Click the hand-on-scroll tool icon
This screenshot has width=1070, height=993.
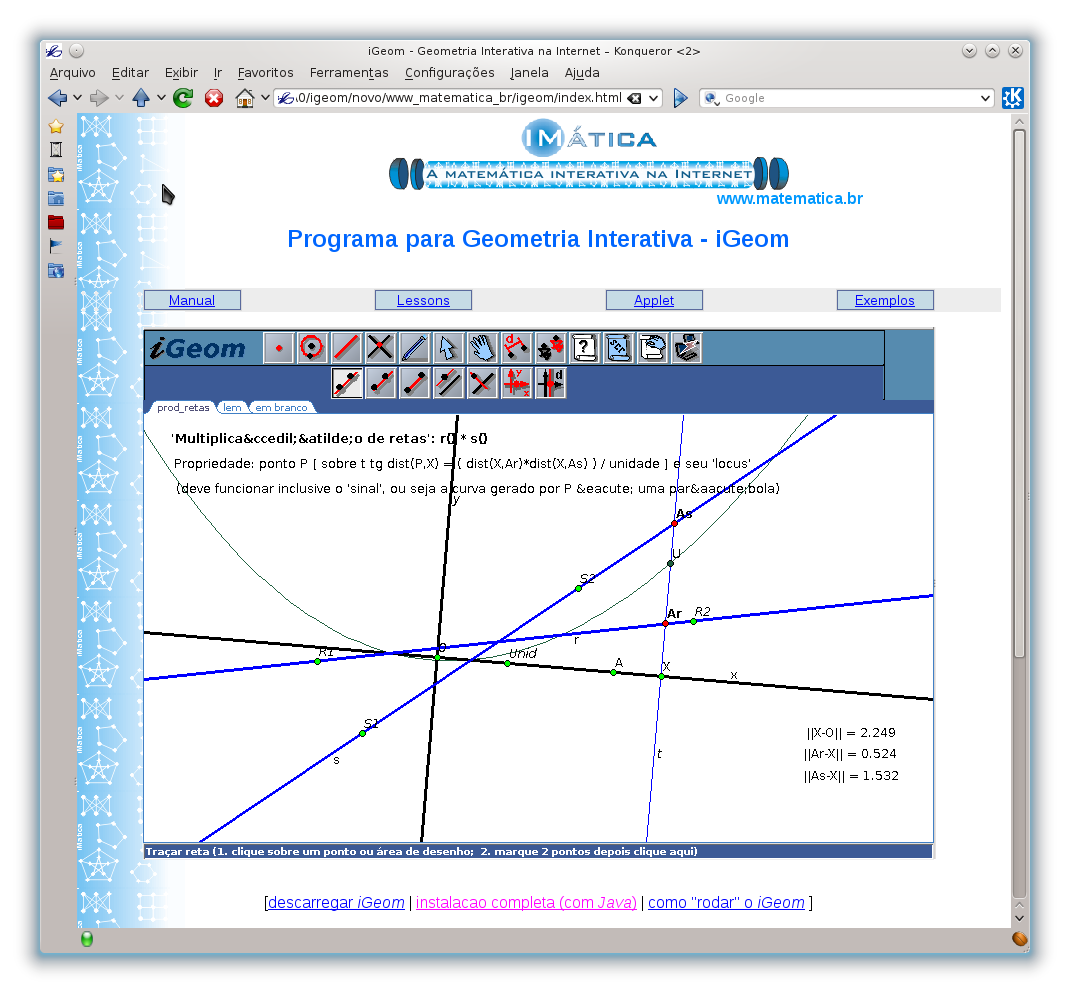coord(652,348)
